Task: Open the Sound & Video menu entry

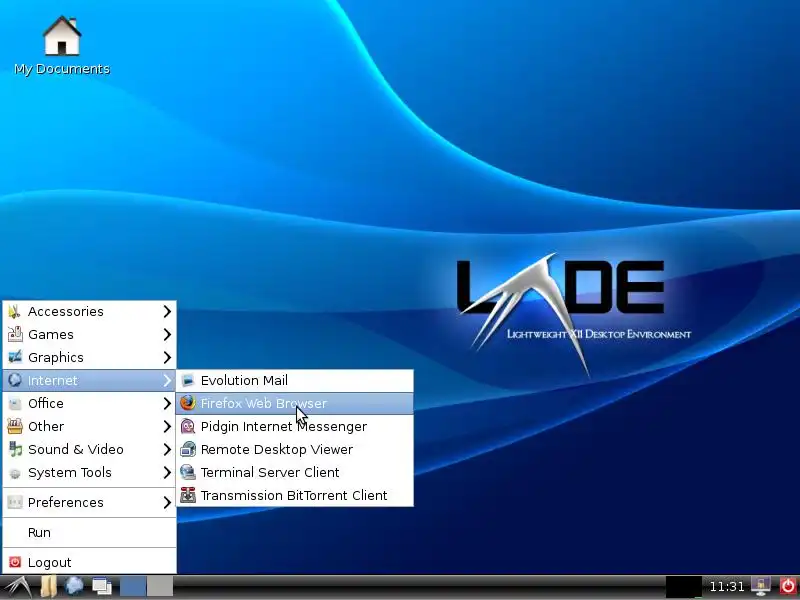Action: (x=89, y=449)
